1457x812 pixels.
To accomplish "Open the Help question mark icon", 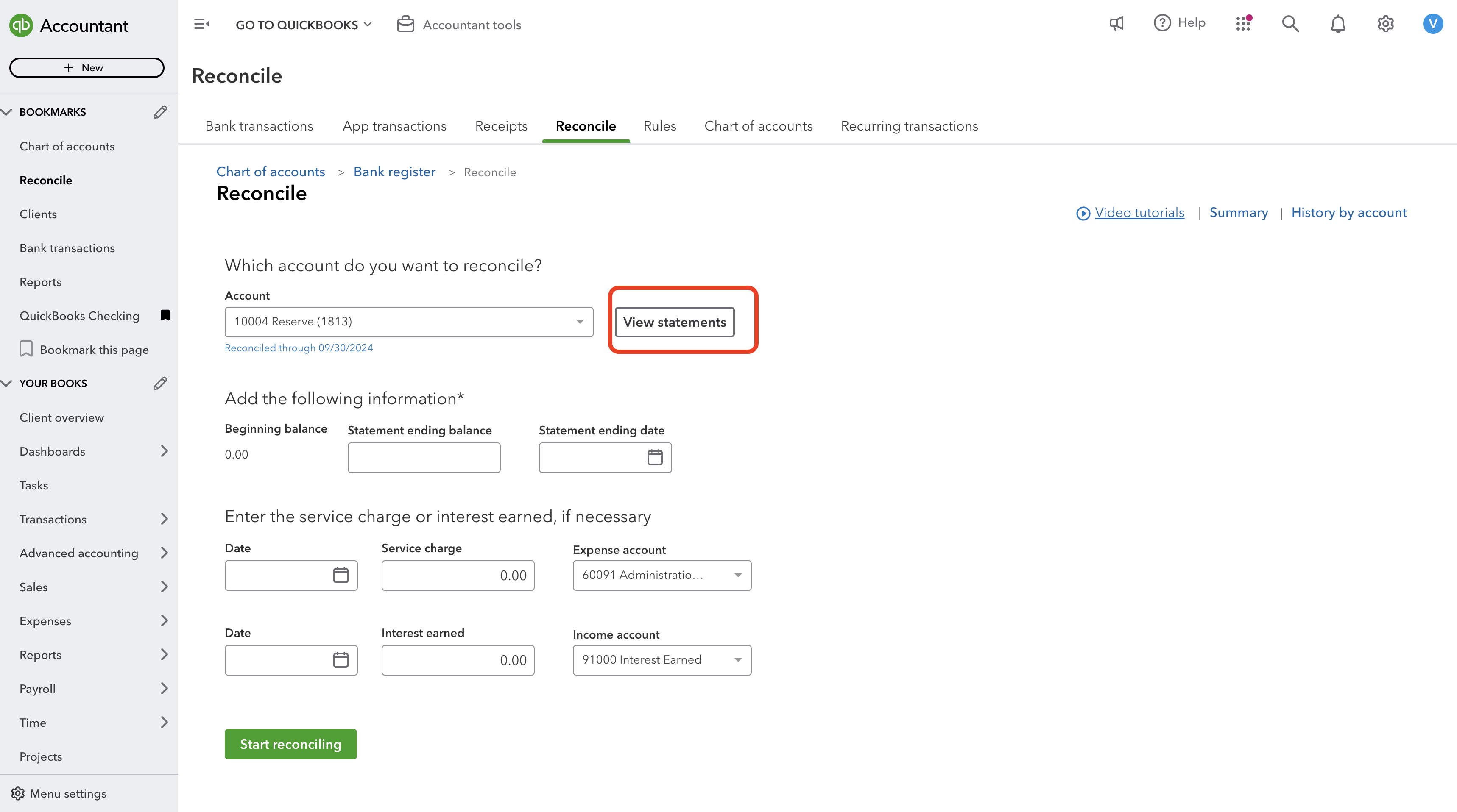I will click(x=1162, y=23).
